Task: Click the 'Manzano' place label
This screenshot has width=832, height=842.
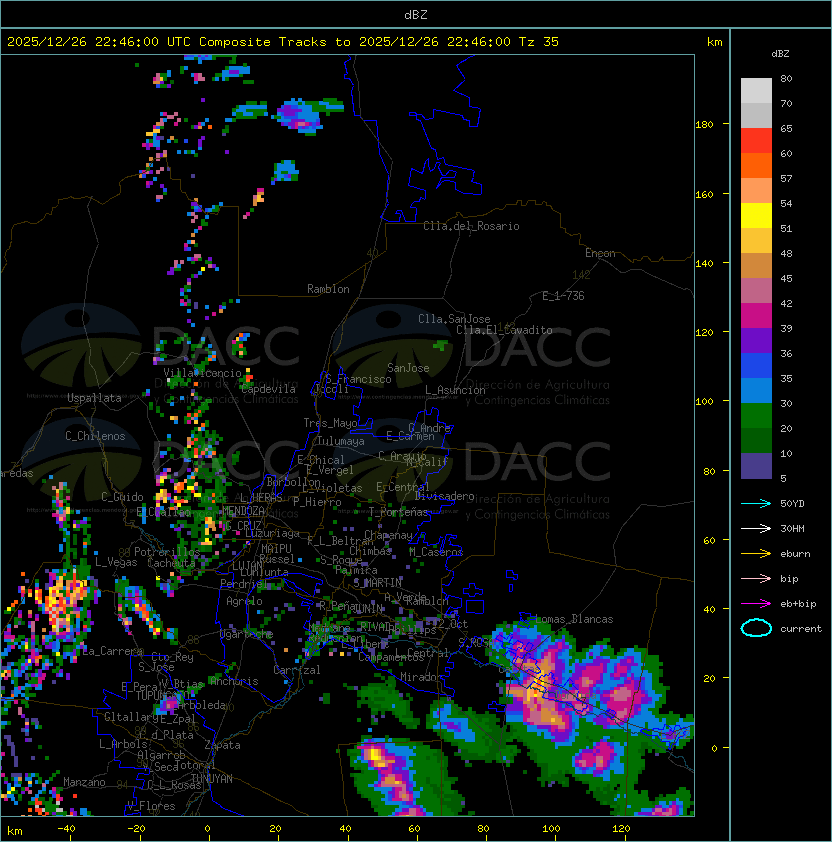Action: click(84, 782)
